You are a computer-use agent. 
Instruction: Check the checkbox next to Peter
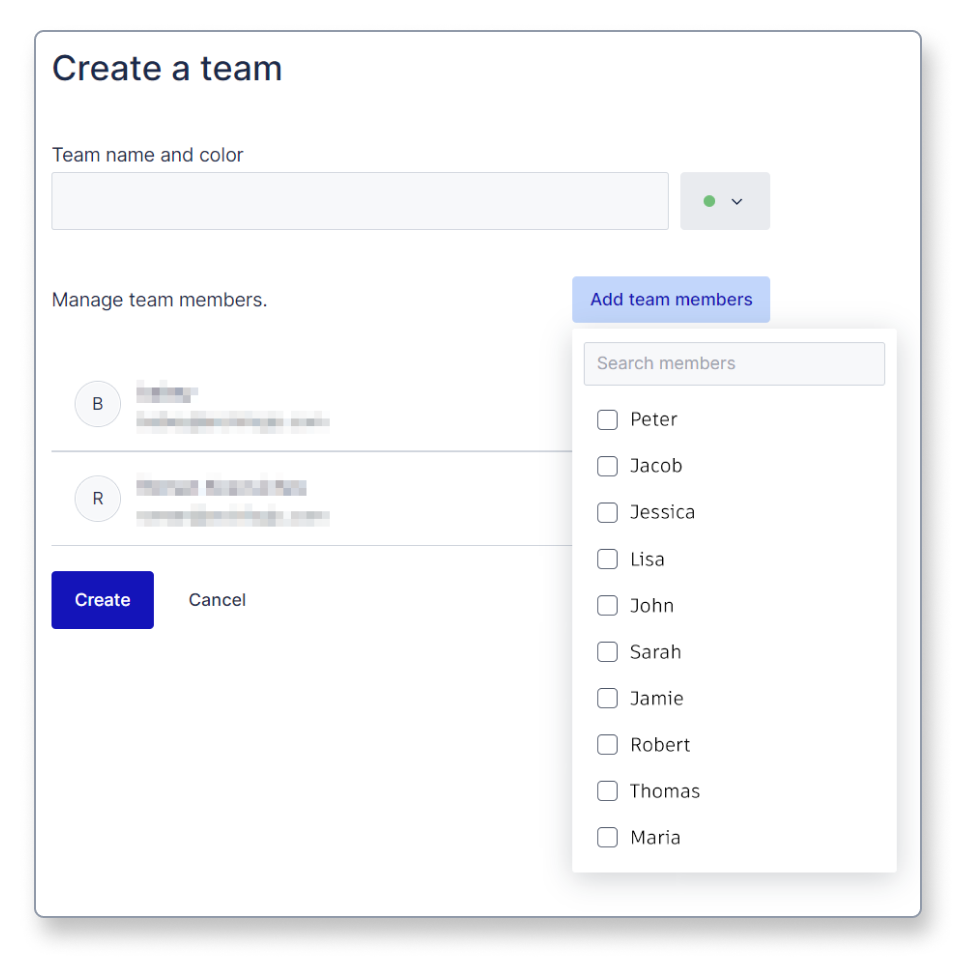pyautogui.click(x=607, y=420)
